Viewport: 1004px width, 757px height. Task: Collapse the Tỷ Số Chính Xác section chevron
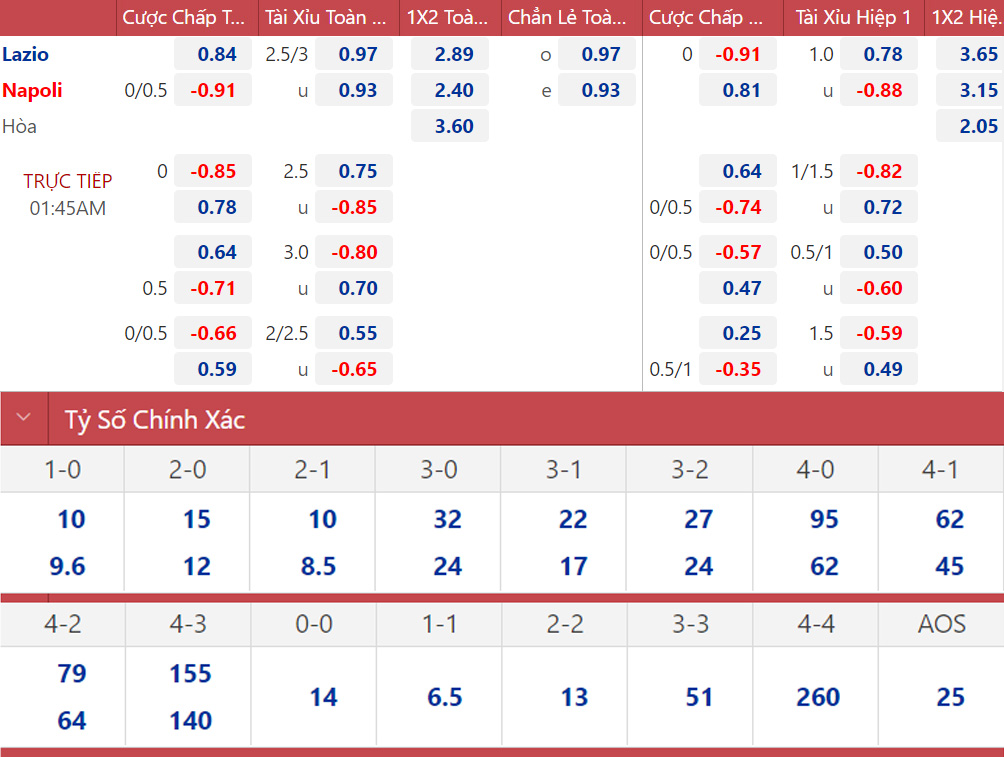click(x=24, y=419)
